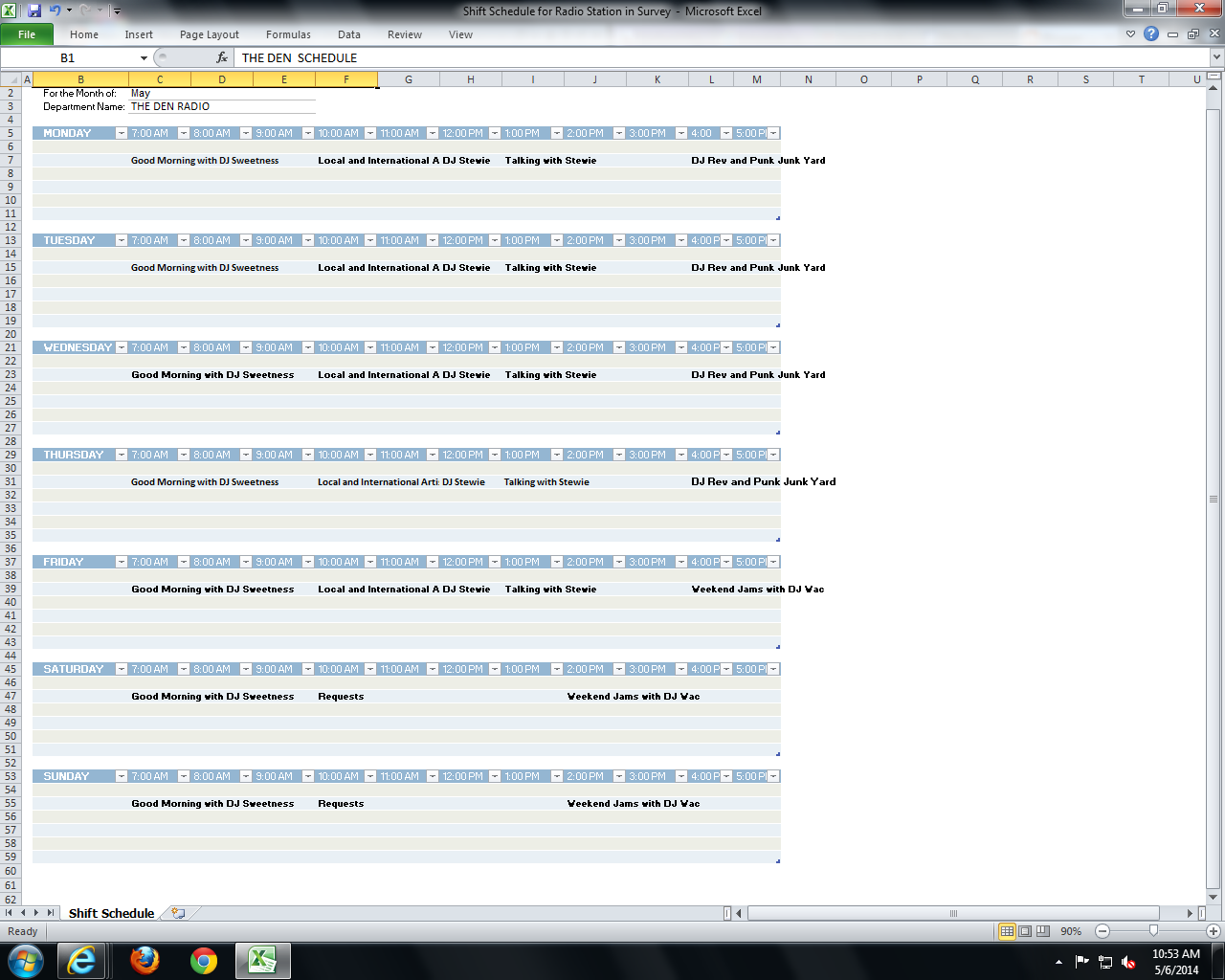Click the horizontal scrollbar thumb
The image size is (1225, 980).
[x=953, y=913]
